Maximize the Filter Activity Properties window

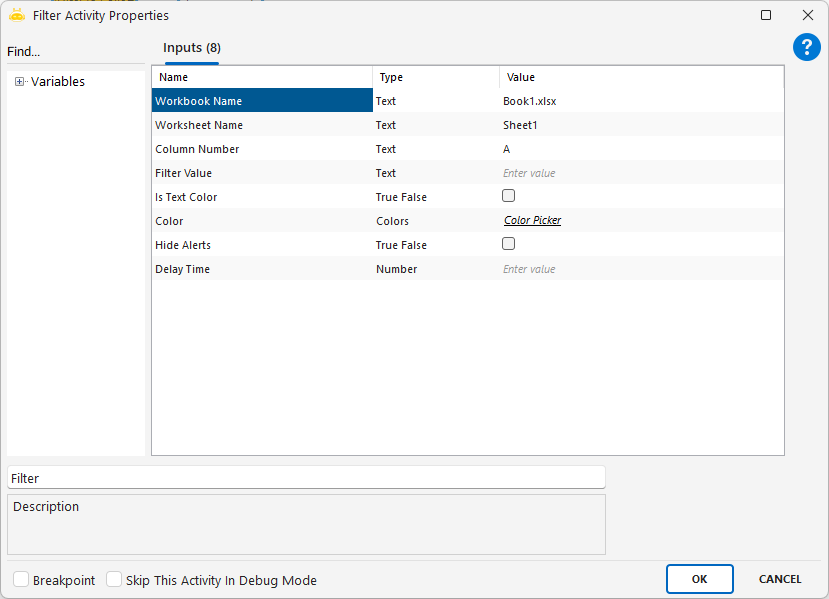click(766, 15)
